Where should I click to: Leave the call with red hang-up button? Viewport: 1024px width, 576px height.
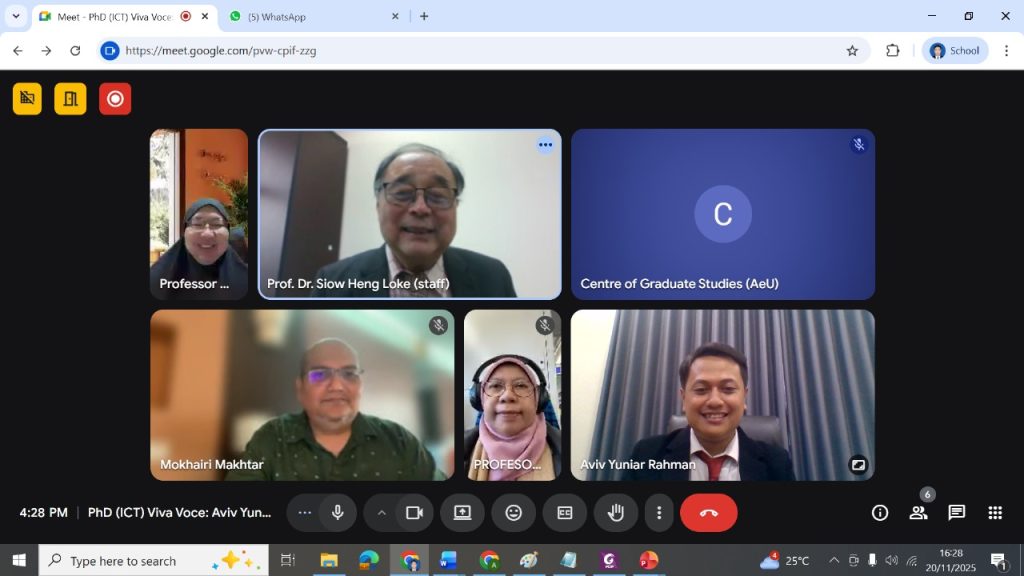click(x=709, y=513)
